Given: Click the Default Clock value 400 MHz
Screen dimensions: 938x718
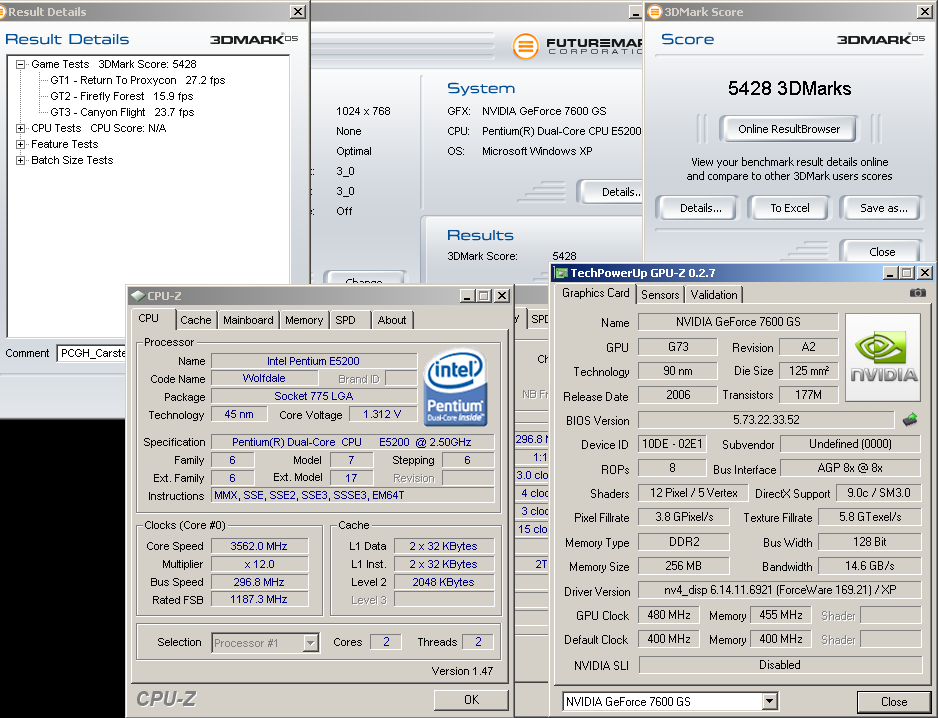Looking at the screenshot, I should 669,638.
